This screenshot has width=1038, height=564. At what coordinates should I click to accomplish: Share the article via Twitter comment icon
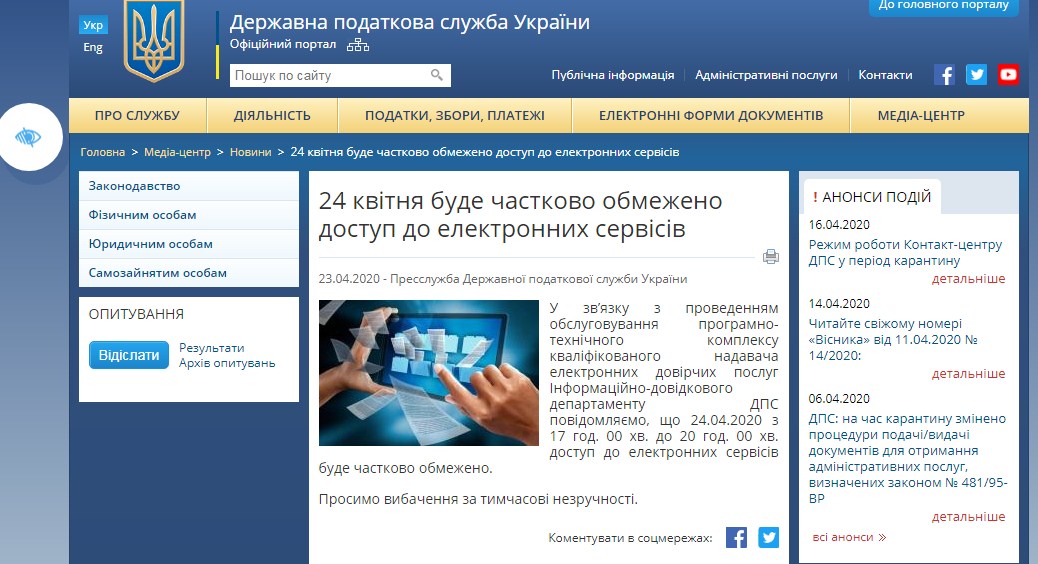[768, 537]
